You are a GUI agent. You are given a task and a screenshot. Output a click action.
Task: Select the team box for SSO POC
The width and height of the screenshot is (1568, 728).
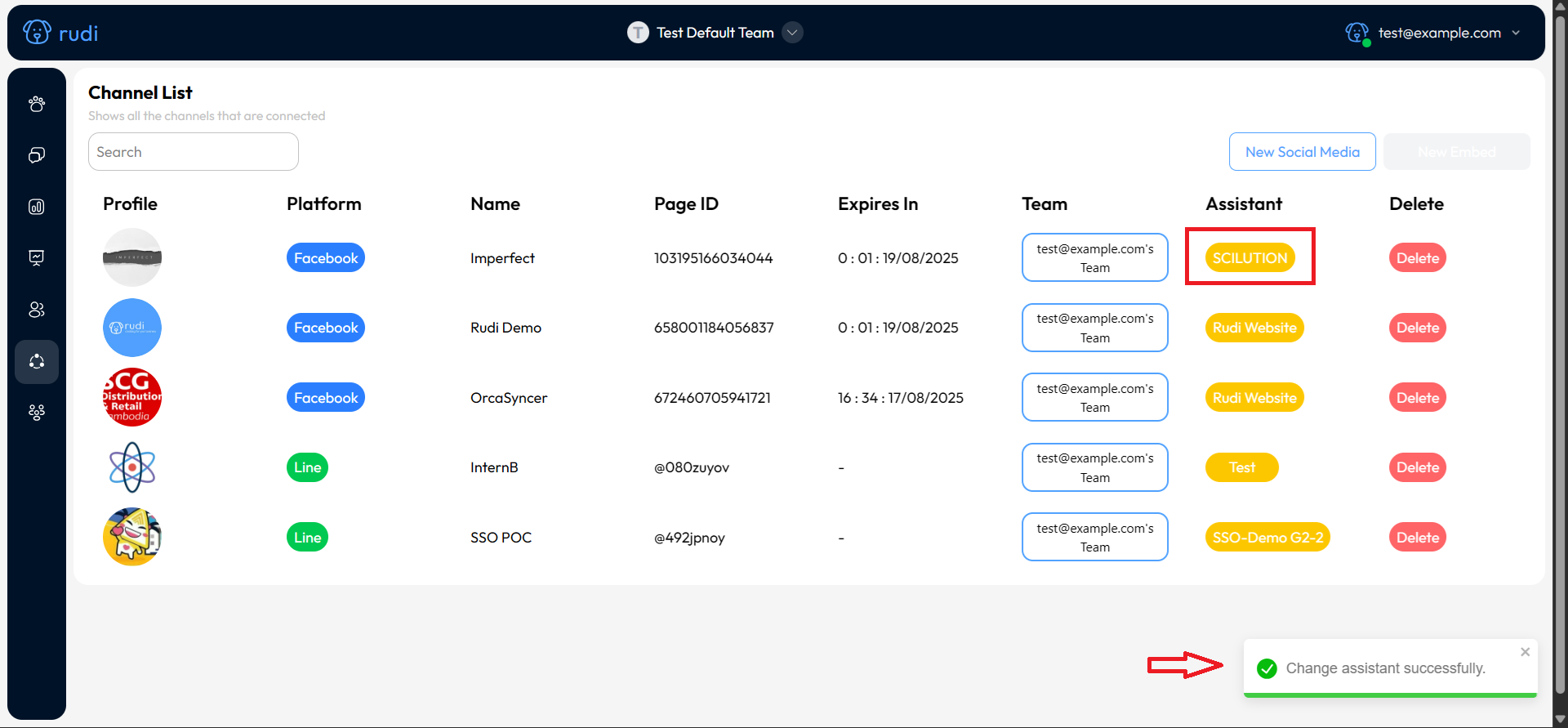coord(1094,538)
